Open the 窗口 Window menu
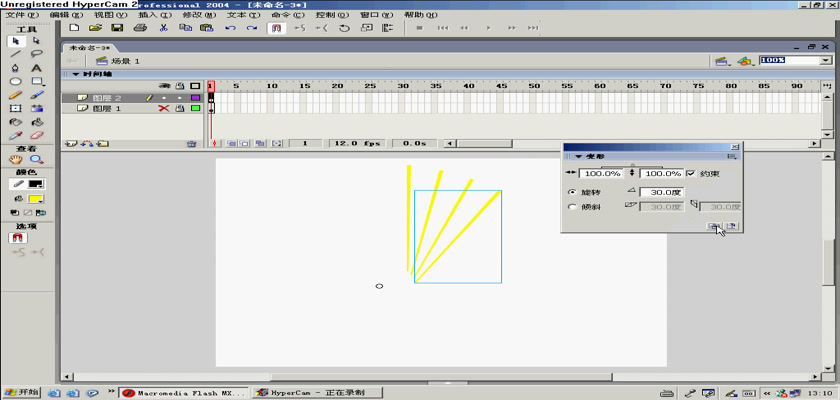The height and width of the screenshot is (400, 840). [376, 15]
